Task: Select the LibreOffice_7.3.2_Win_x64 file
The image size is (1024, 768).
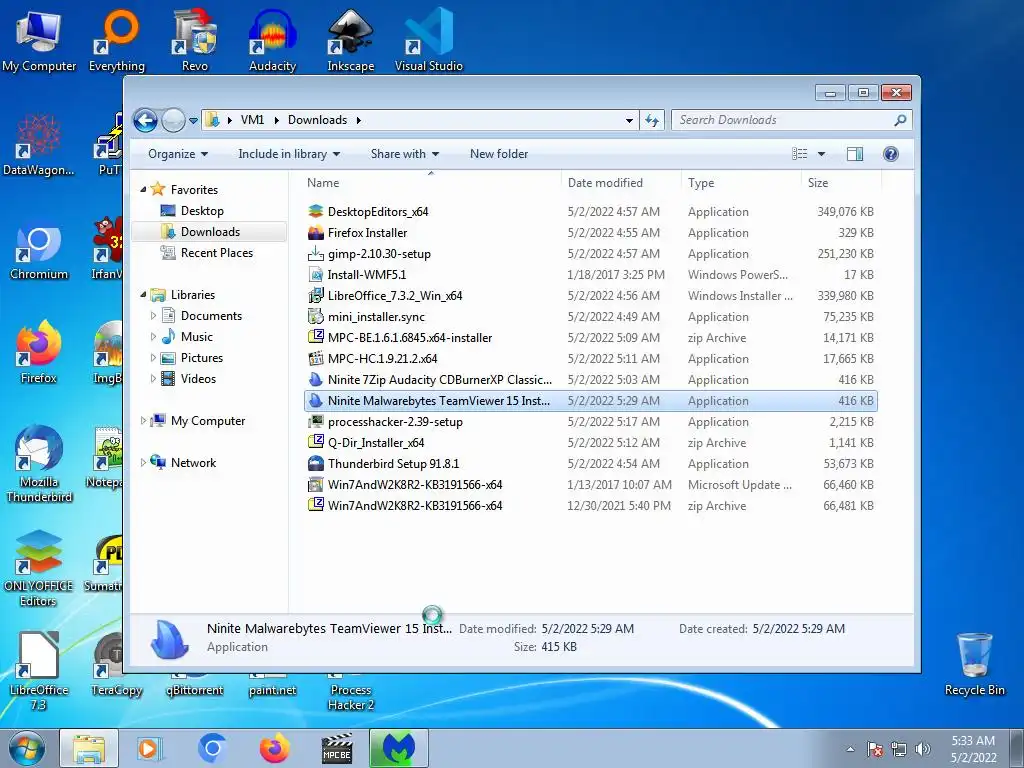Action: click(590, 296)
